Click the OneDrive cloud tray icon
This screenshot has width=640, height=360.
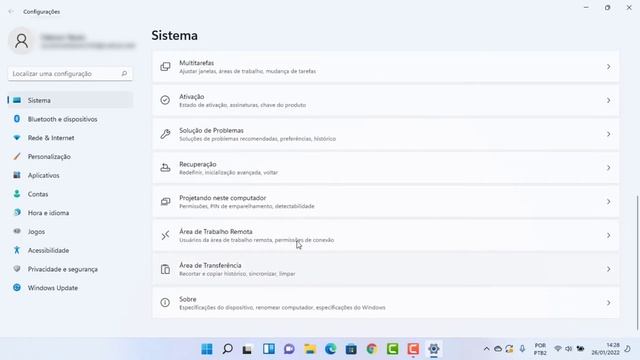tap(498, 349)
